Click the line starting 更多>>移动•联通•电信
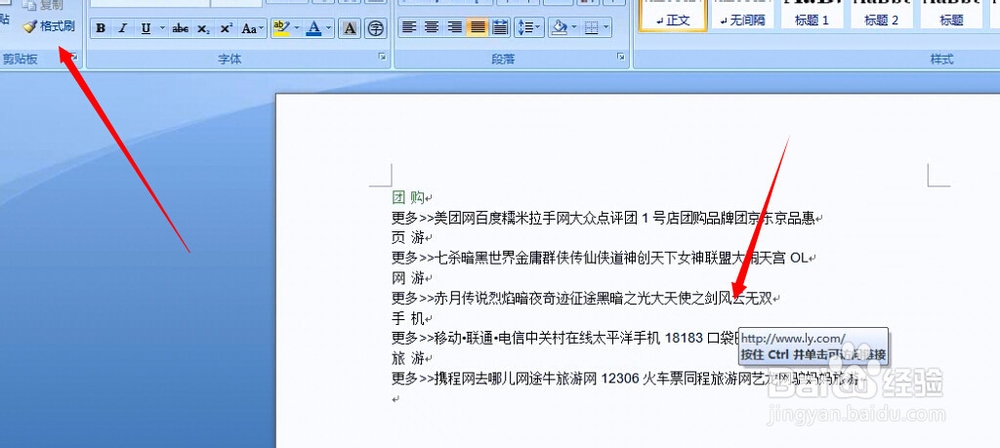This screenshot has width=1000, height=448. pos(565,338)
